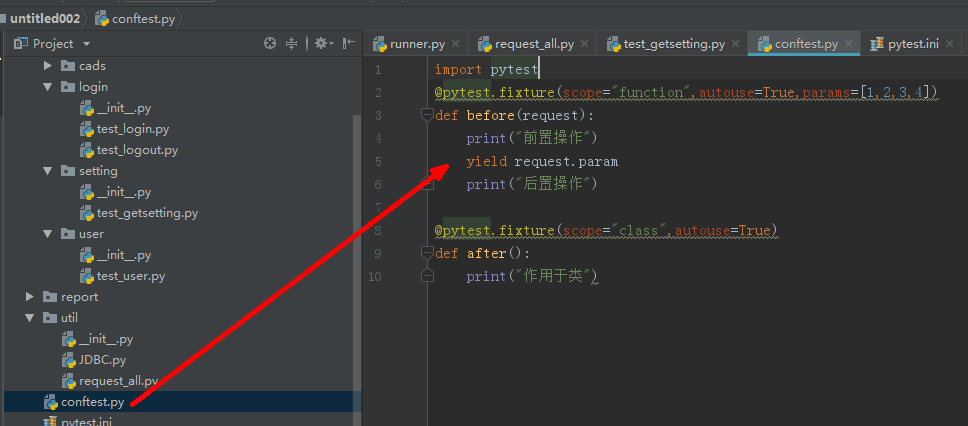Click line number 1 in gutter
968x426 pixels.
[x=378, y=70]
